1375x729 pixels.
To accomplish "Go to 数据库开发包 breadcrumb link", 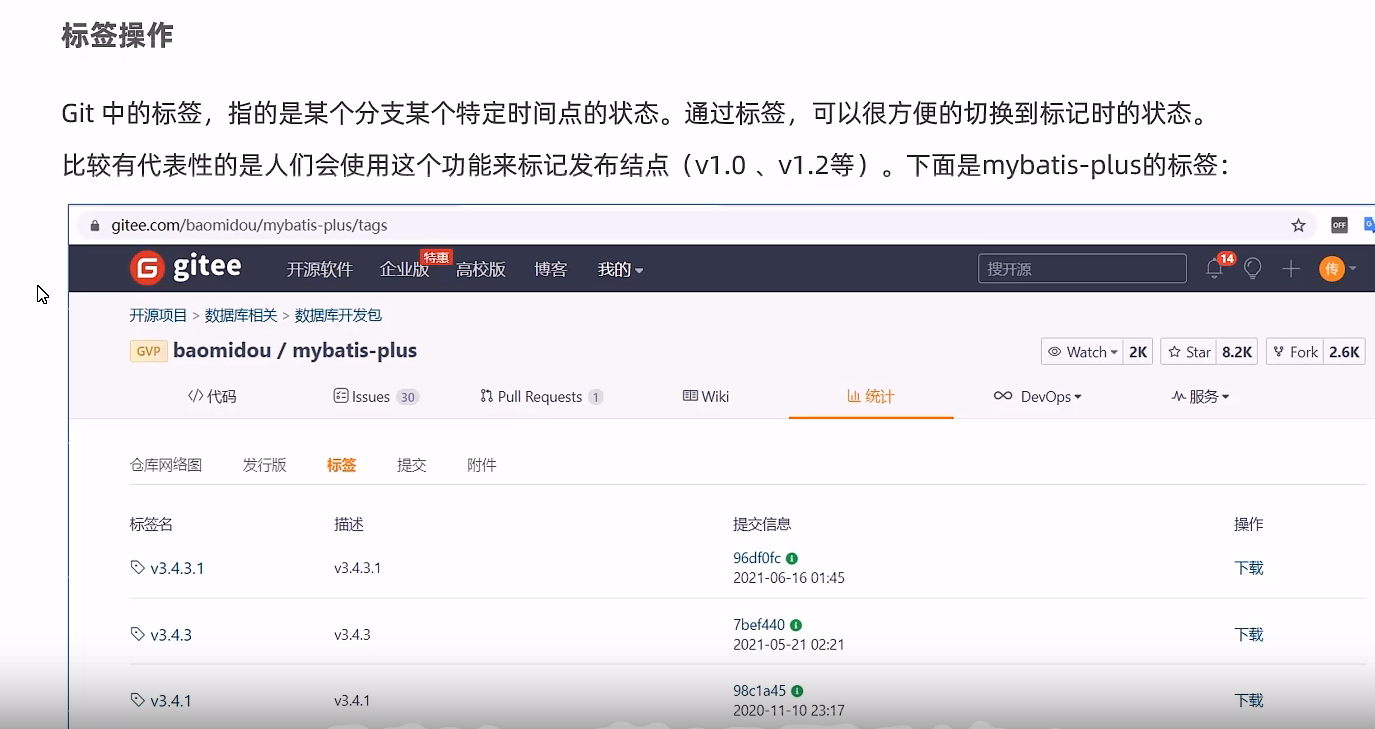I will (x=338, y=315).
